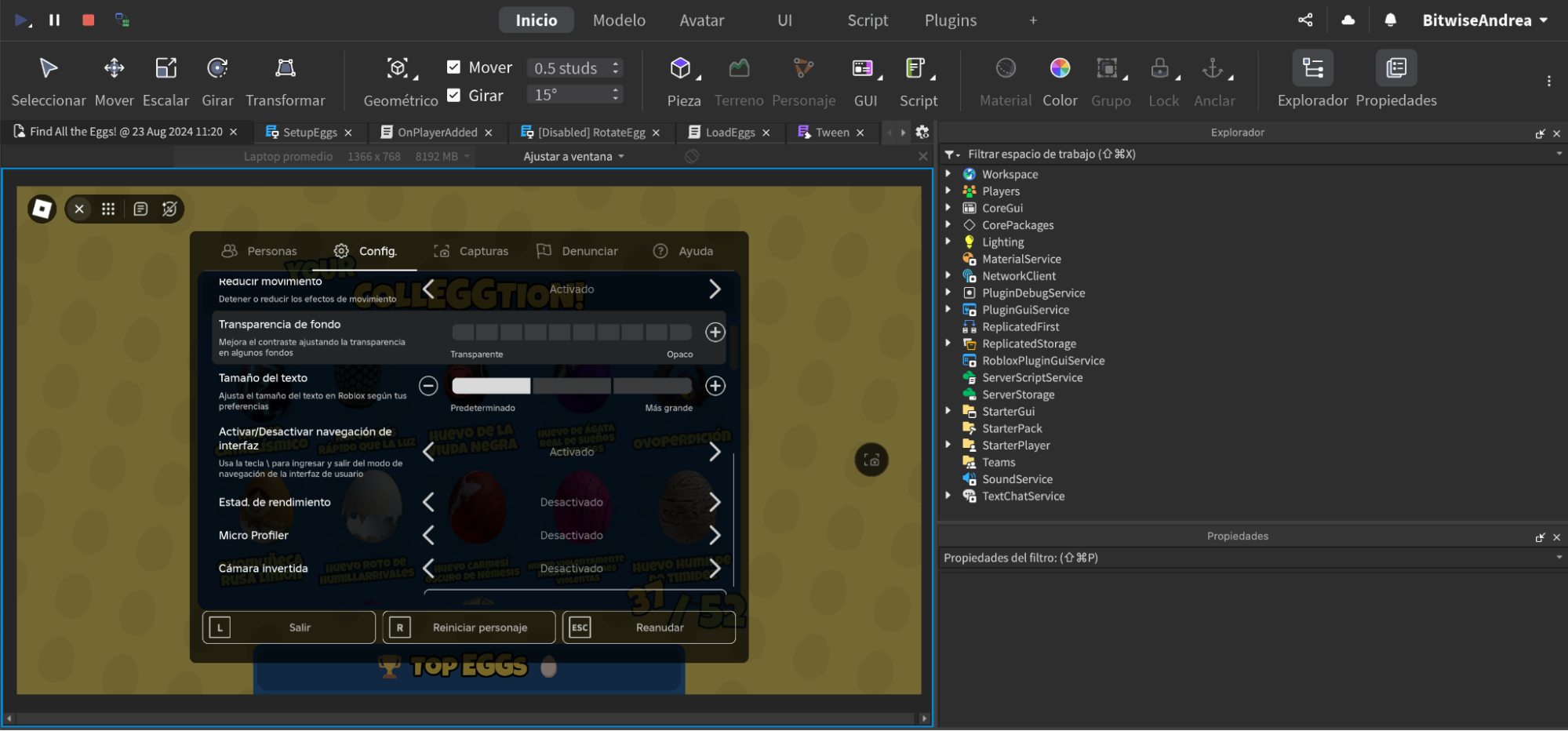Click the Reanudar button
The width and height of the screenshot is (1568, 731).
point(648,627)
